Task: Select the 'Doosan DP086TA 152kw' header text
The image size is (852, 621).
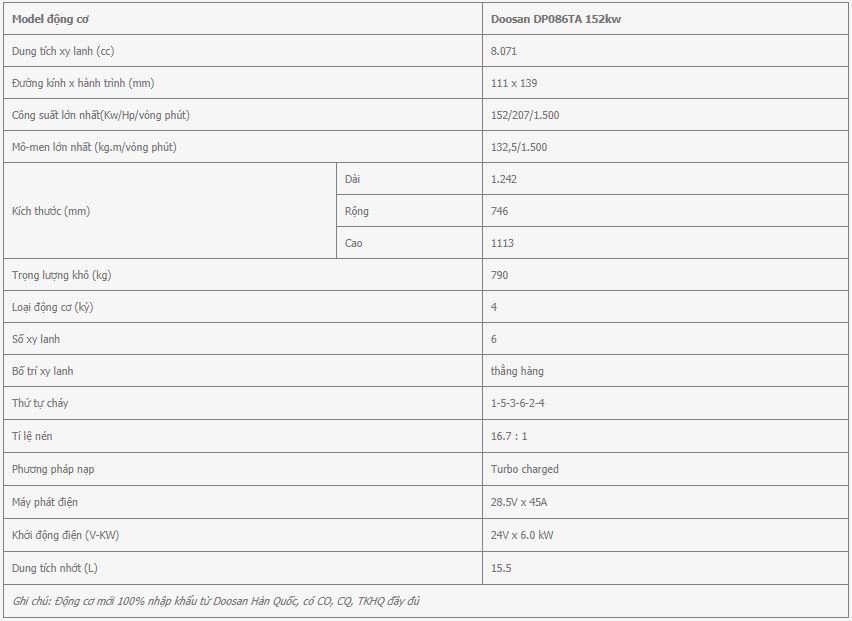Action: (555, 19)
